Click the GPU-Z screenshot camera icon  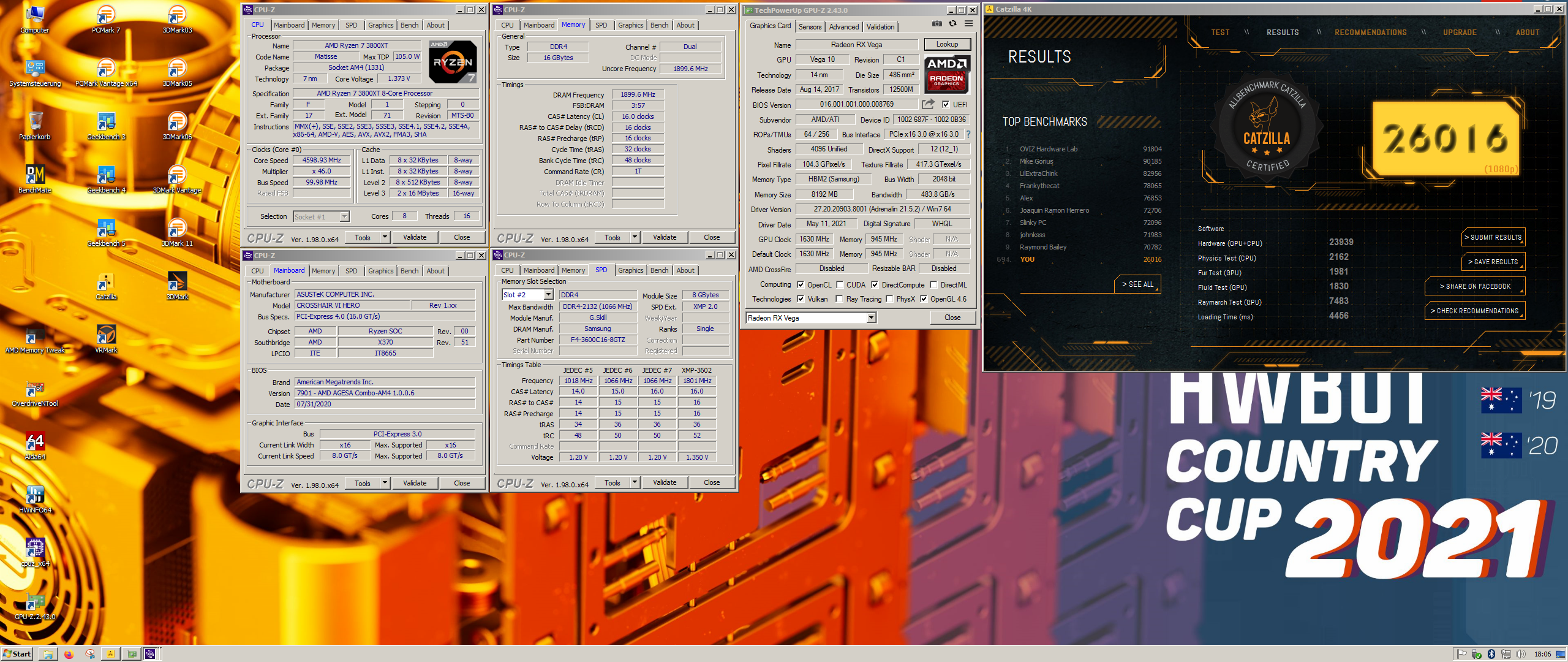pos(937,24)
